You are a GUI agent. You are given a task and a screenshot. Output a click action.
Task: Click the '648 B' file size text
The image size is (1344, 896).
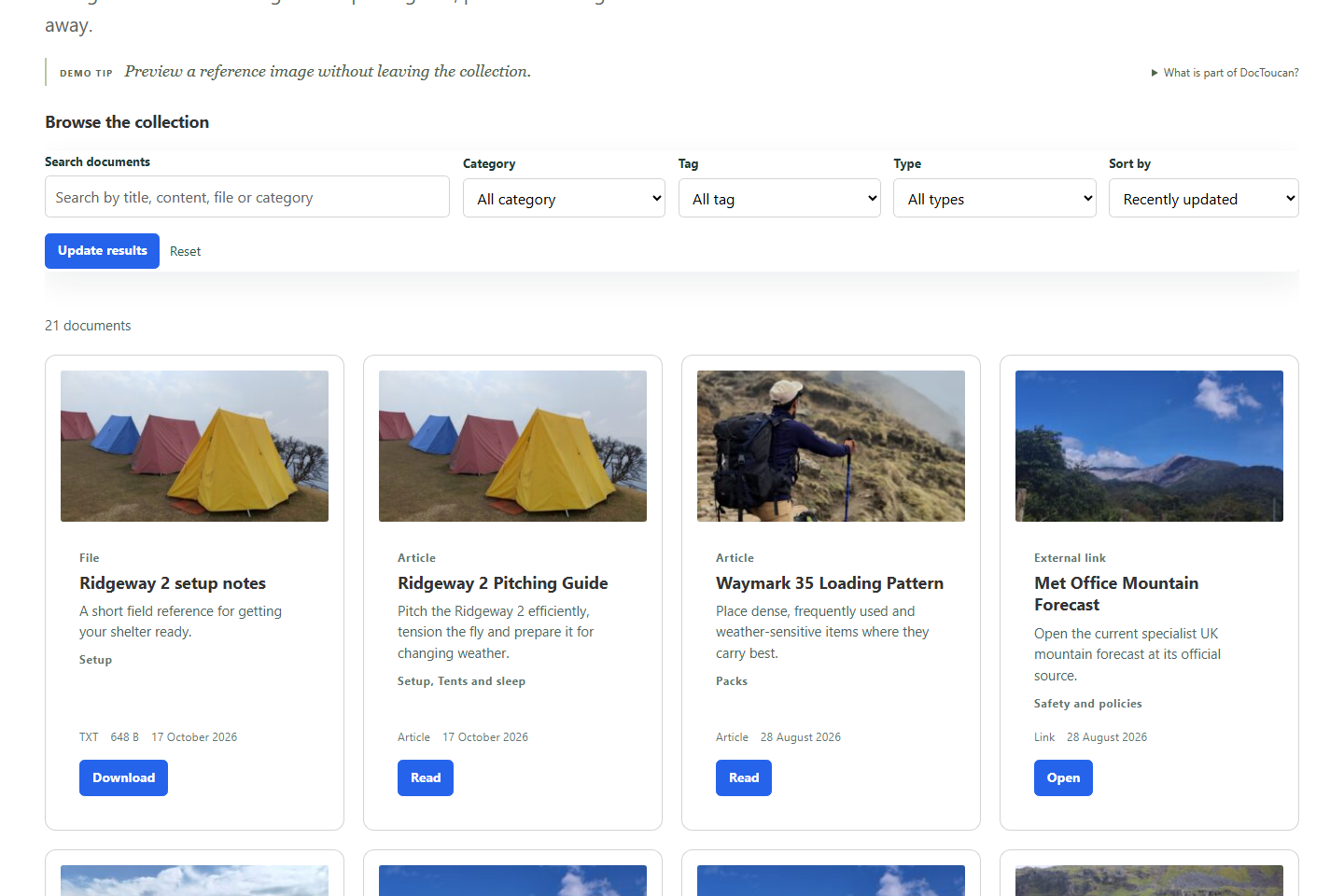click(124, 737)
